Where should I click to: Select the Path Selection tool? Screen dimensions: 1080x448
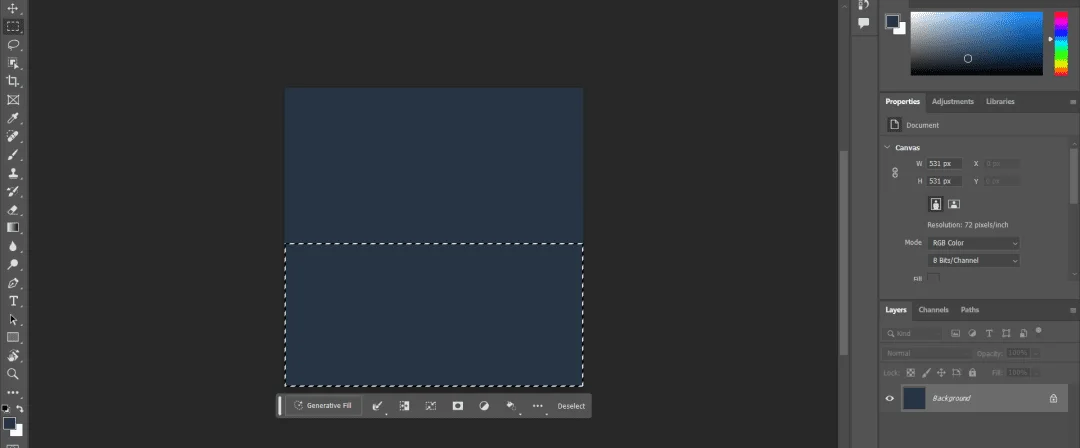pos(12,319)
